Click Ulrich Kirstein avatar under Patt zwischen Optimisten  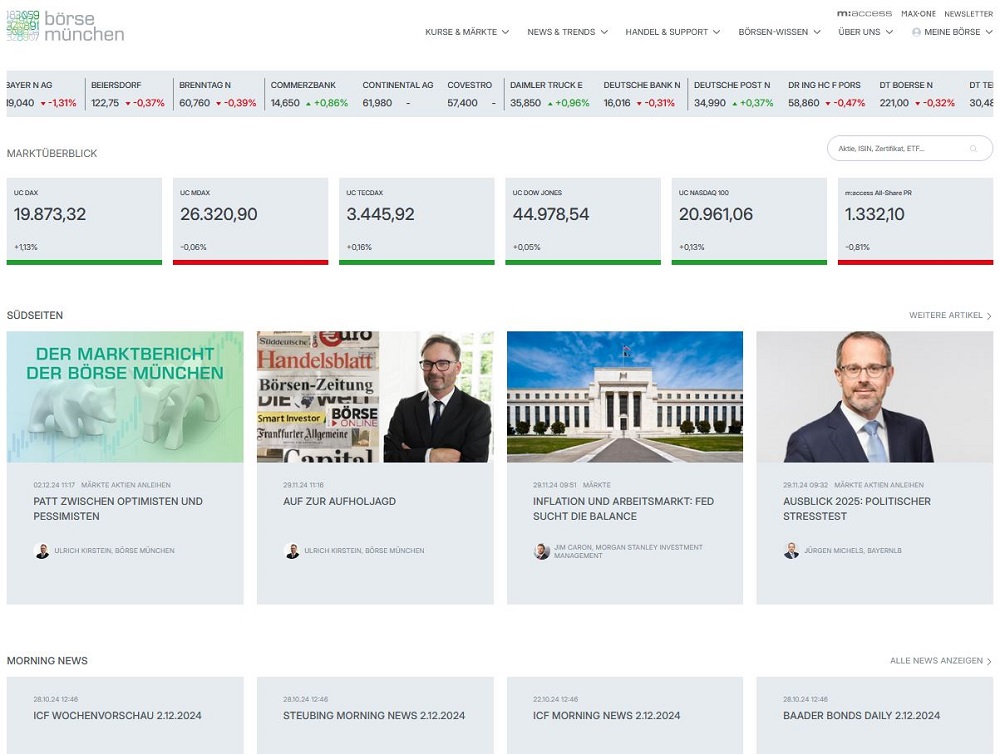tap(42, 551)
